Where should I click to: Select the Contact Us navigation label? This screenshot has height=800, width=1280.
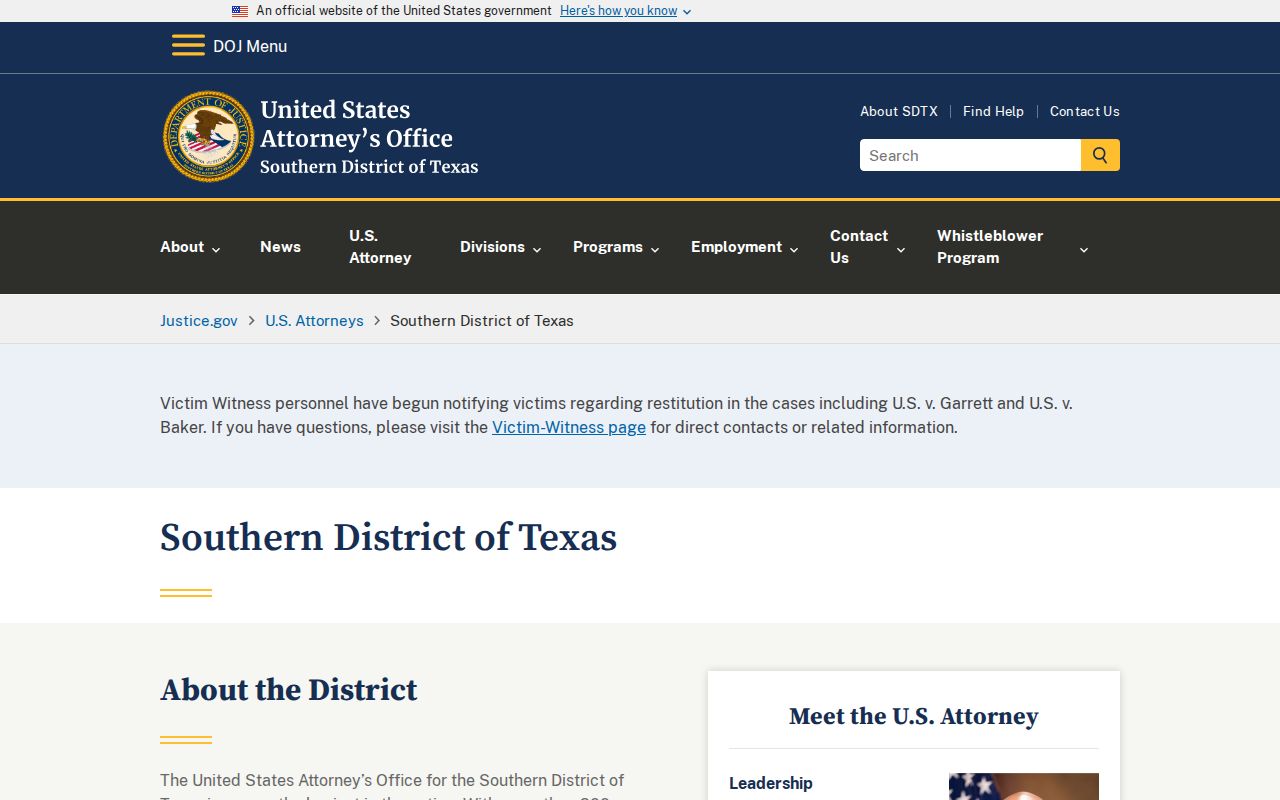pyautogui.click(x=859, y=247)
